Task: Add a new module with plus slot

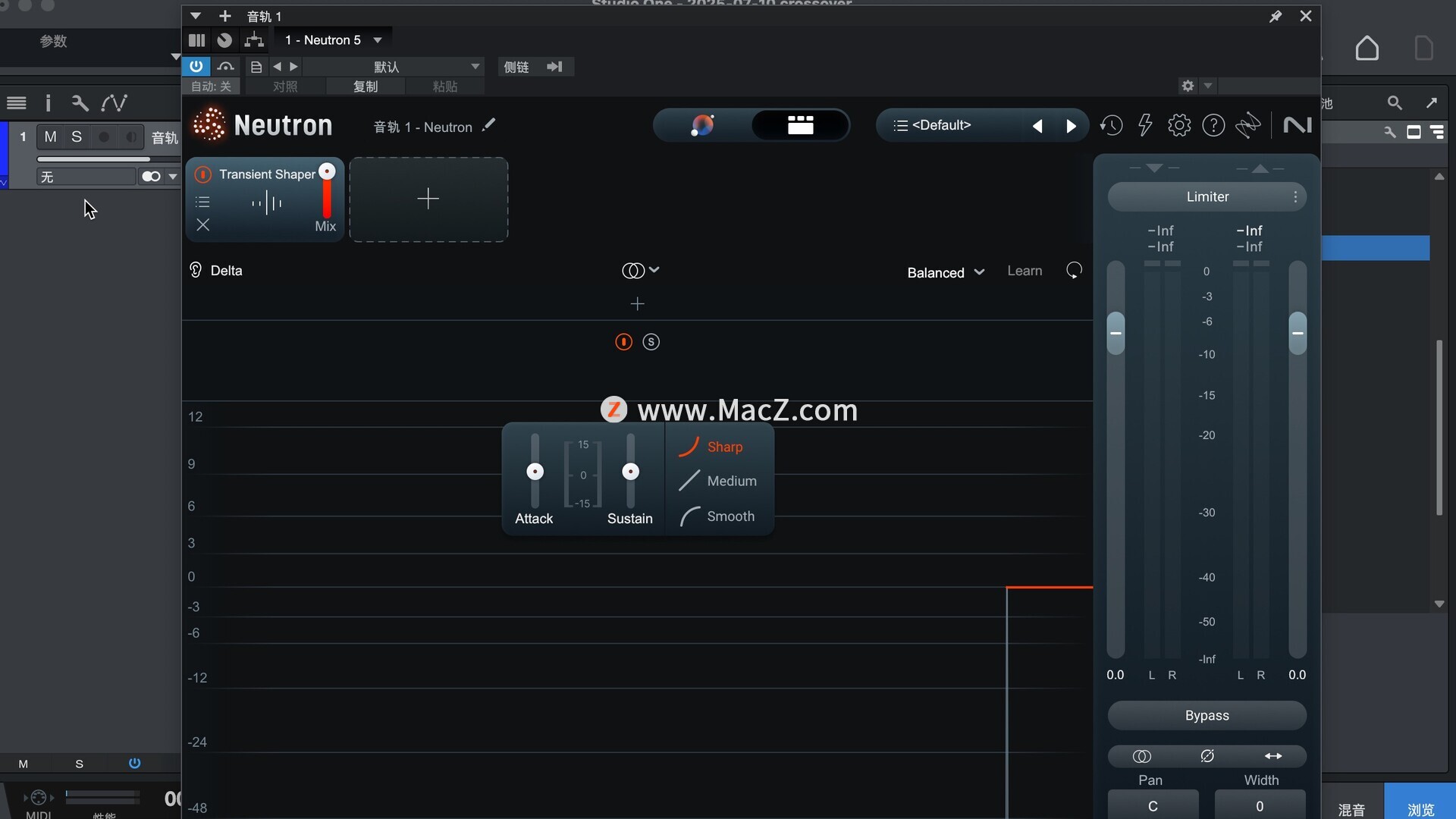Action: (x=428, y=199)
